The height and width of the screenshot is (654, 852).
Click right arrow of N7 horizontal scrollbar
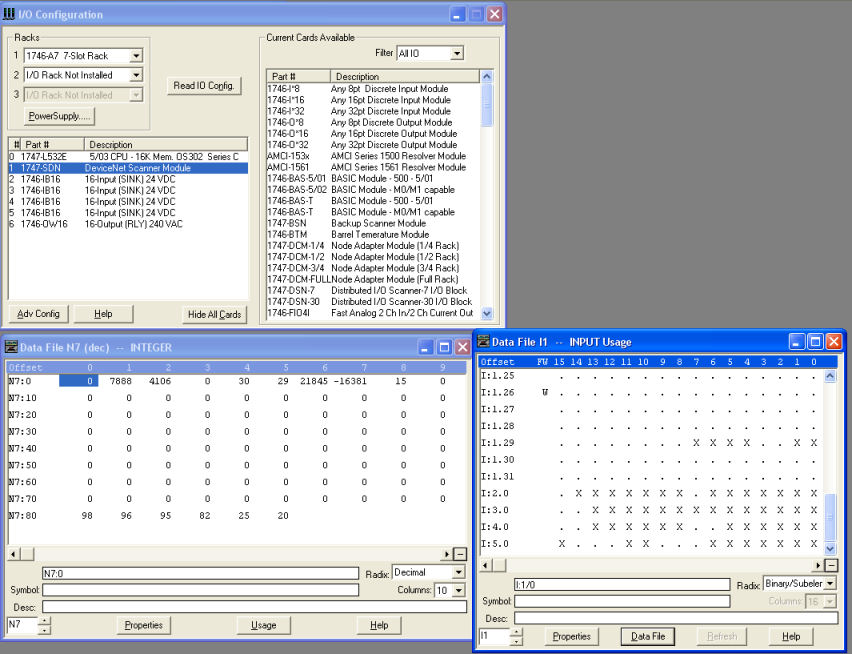tap(447, 554)
